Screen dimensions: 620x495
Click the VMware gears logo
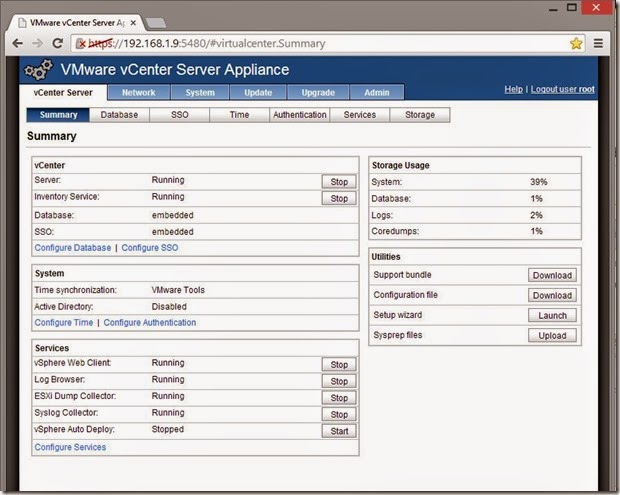tap(38, 70)
